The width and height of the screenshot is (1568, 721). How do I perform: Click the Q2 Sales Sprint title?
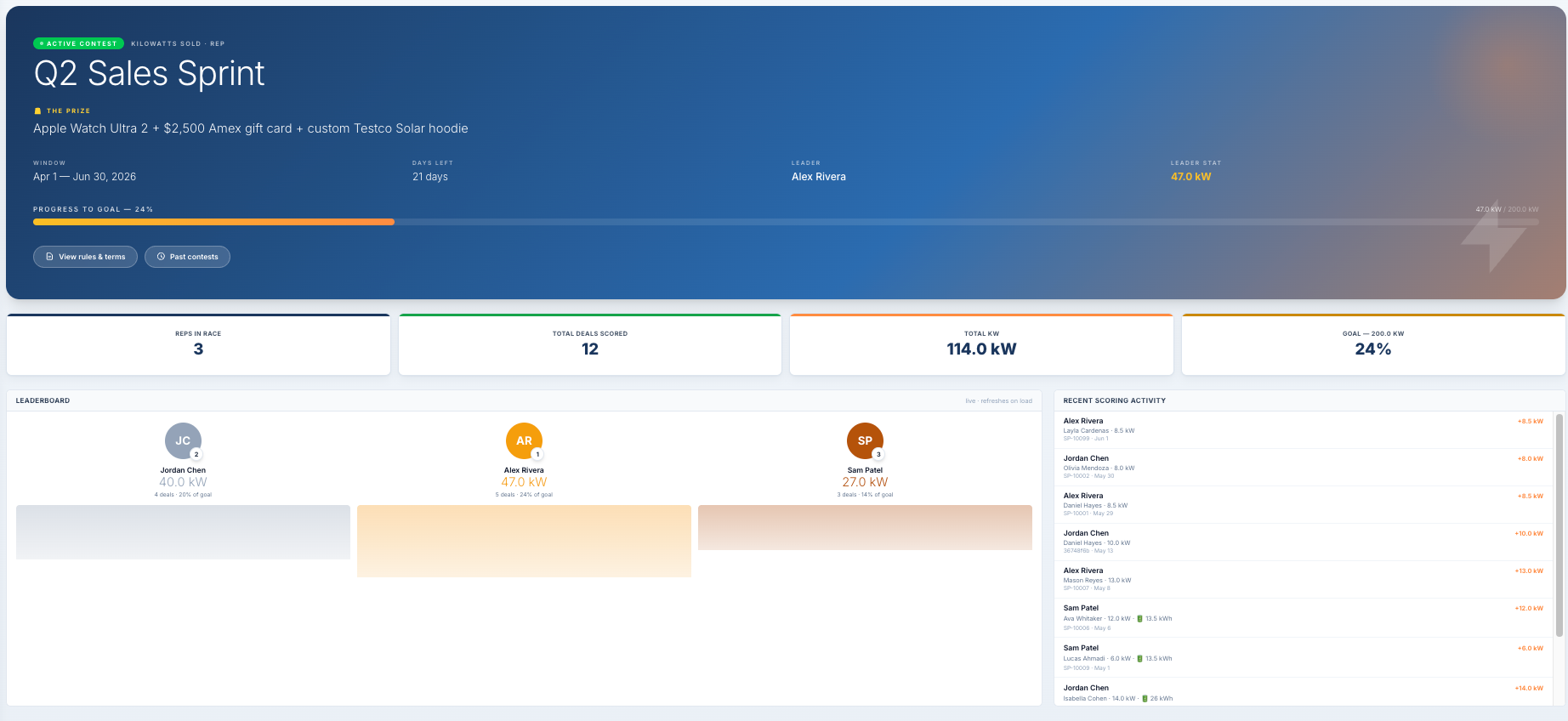coord(150,74)
